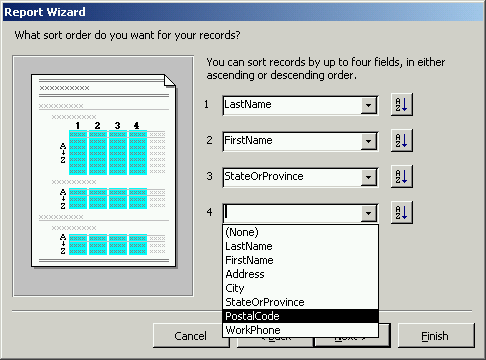Image resolution: width=486 pixels, height=360 pixels.
Task: Click the Finish button
Action: (436, 336)
